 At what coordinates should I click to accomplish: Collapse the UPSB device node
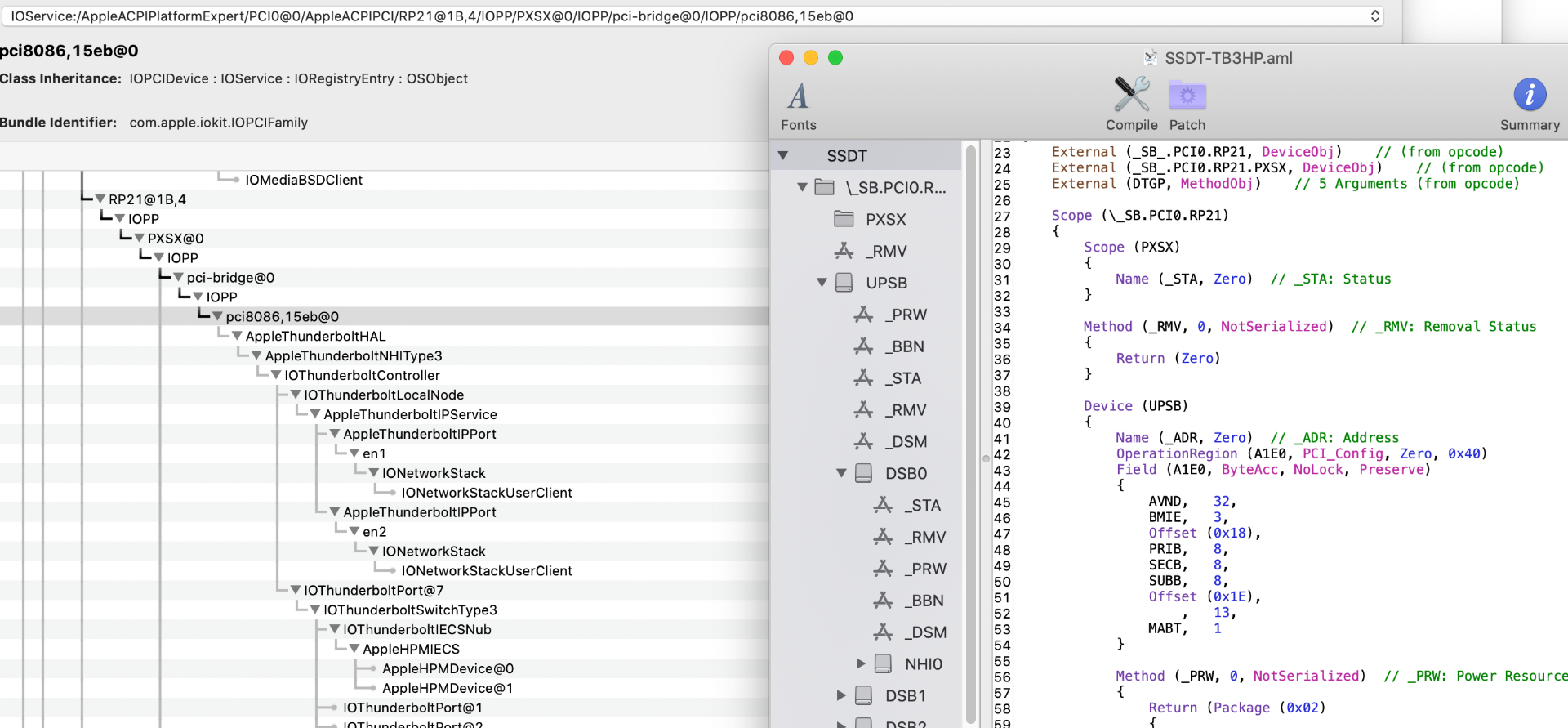coord(822,283)
